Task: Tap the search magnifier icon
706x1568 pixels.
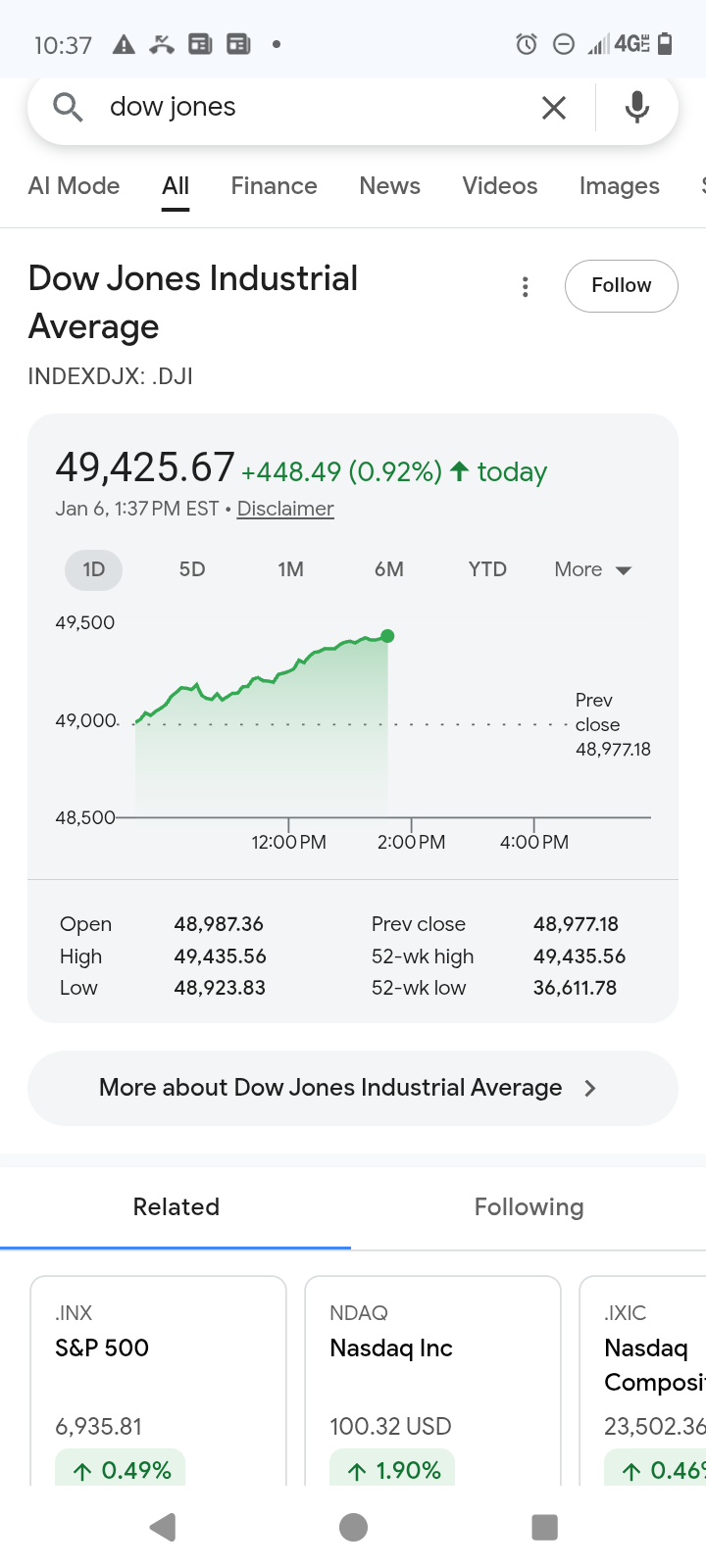Action: [68, 107]
